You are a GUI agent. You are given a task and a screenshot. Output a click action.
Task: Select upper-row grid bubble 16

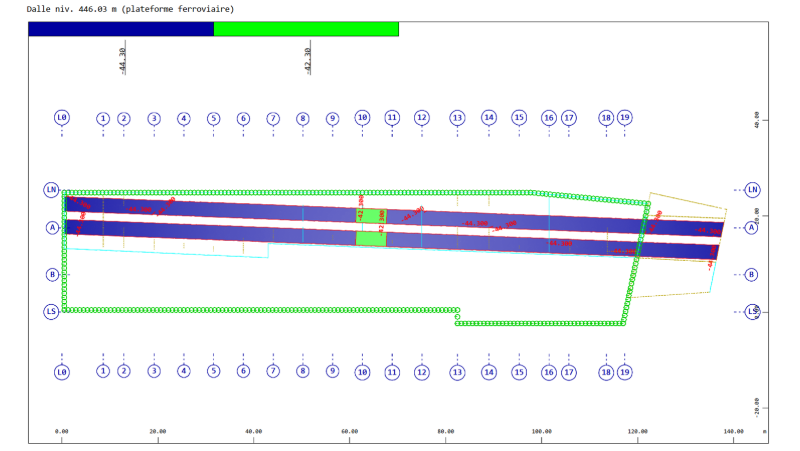(x=549, y=118)
